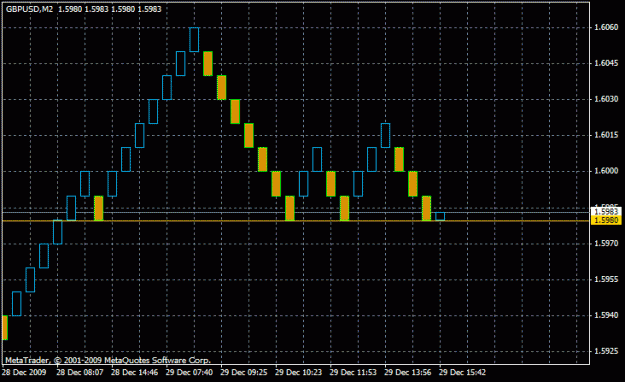625x382 pixels.
Task: Click the 28 Dec 14:46 time label
Action: pyautogui.click(x=134, y=372)
